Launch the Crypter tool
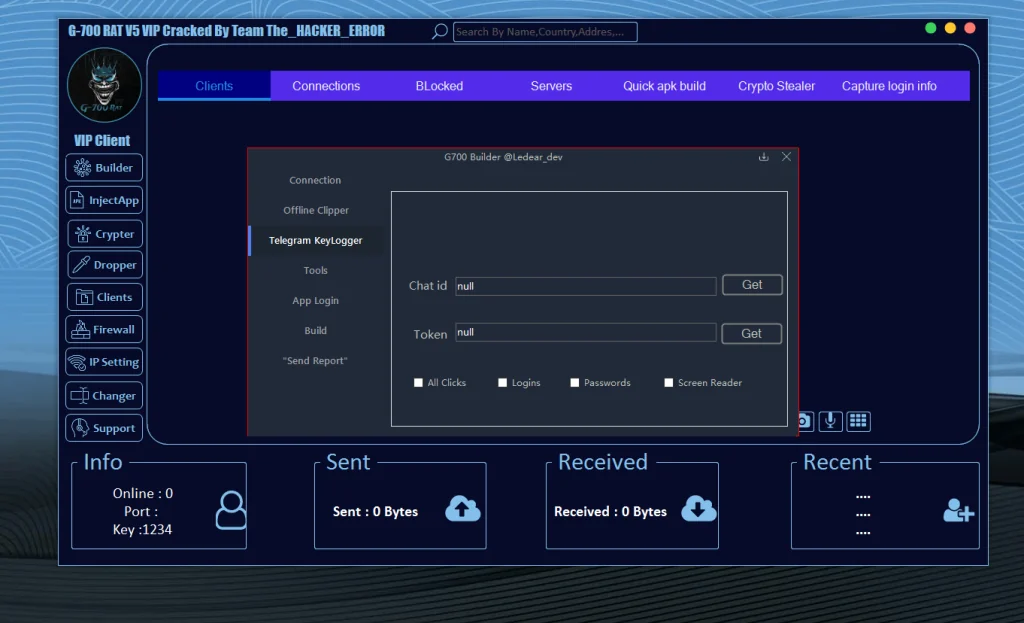 coord(104,233)
